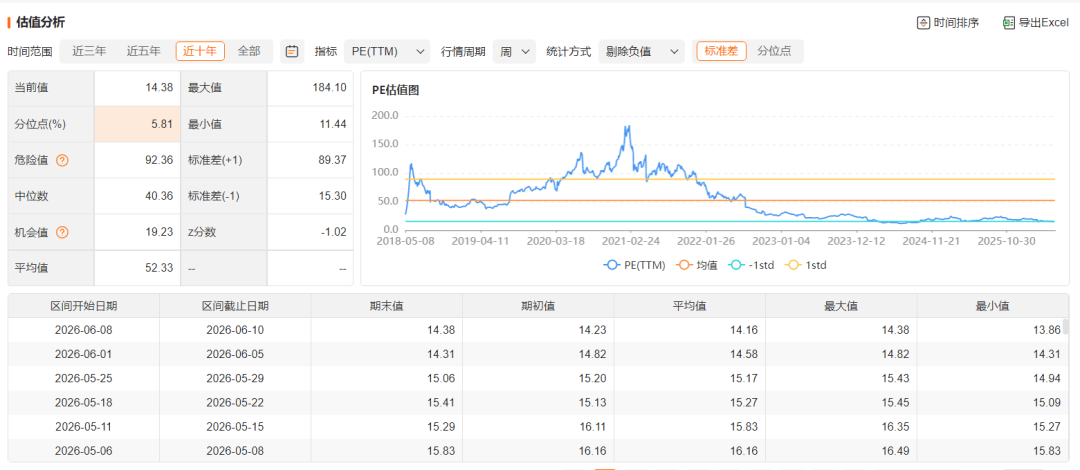This screenshot has width=1080, height=470.
Task: Open the 剔除负值 statistics dropdown
Action: (641, 51)
